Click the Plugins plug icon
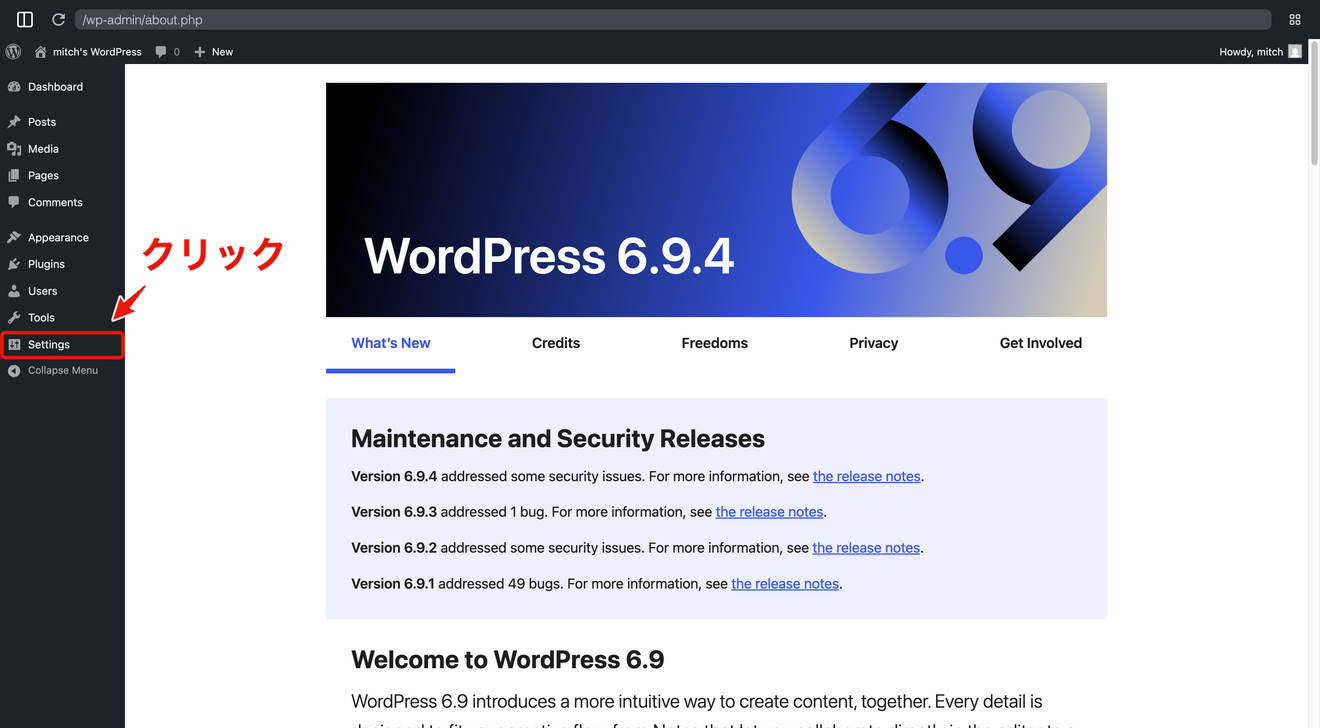 pos(14,264)
